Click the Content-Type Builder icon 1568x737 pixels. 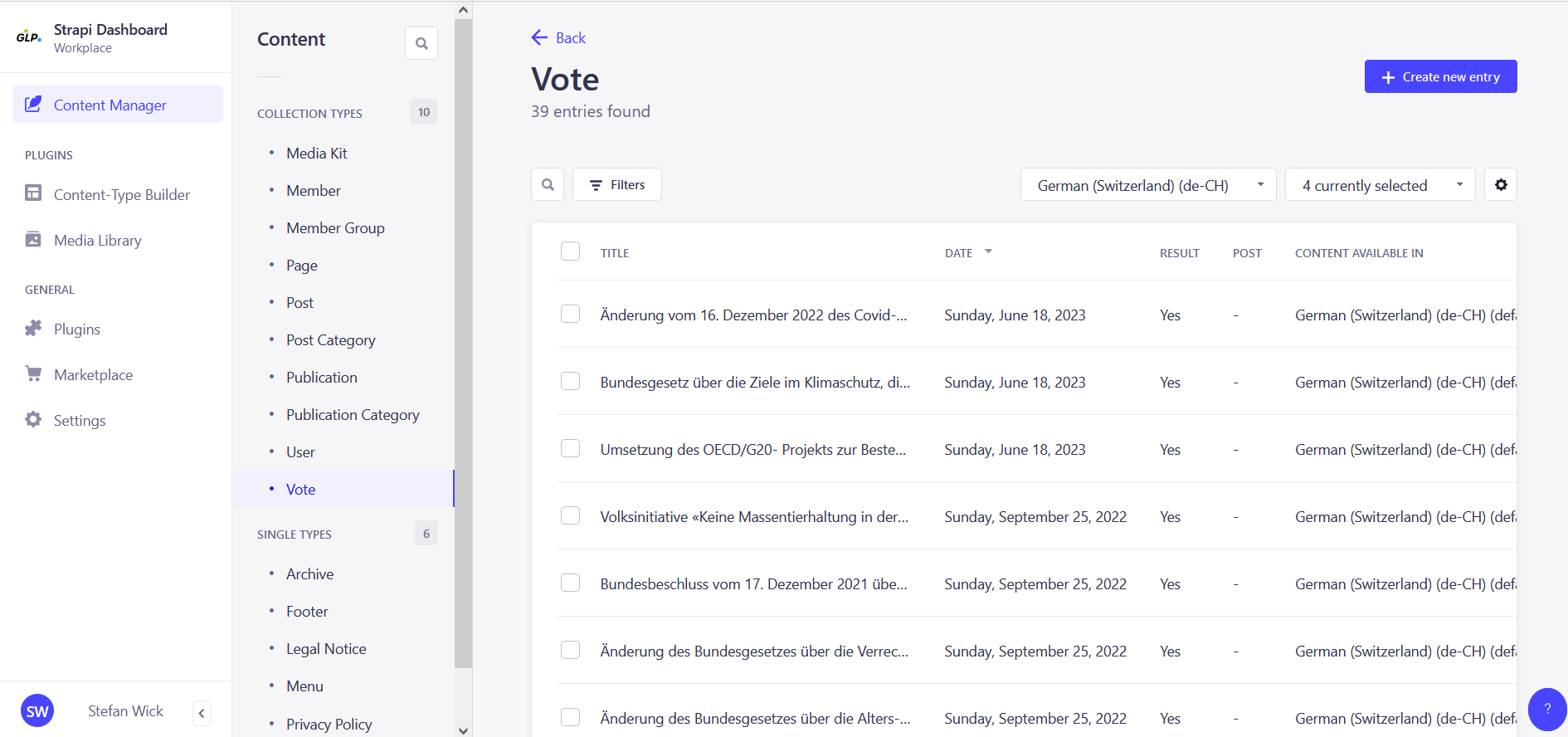coord(33,193)
